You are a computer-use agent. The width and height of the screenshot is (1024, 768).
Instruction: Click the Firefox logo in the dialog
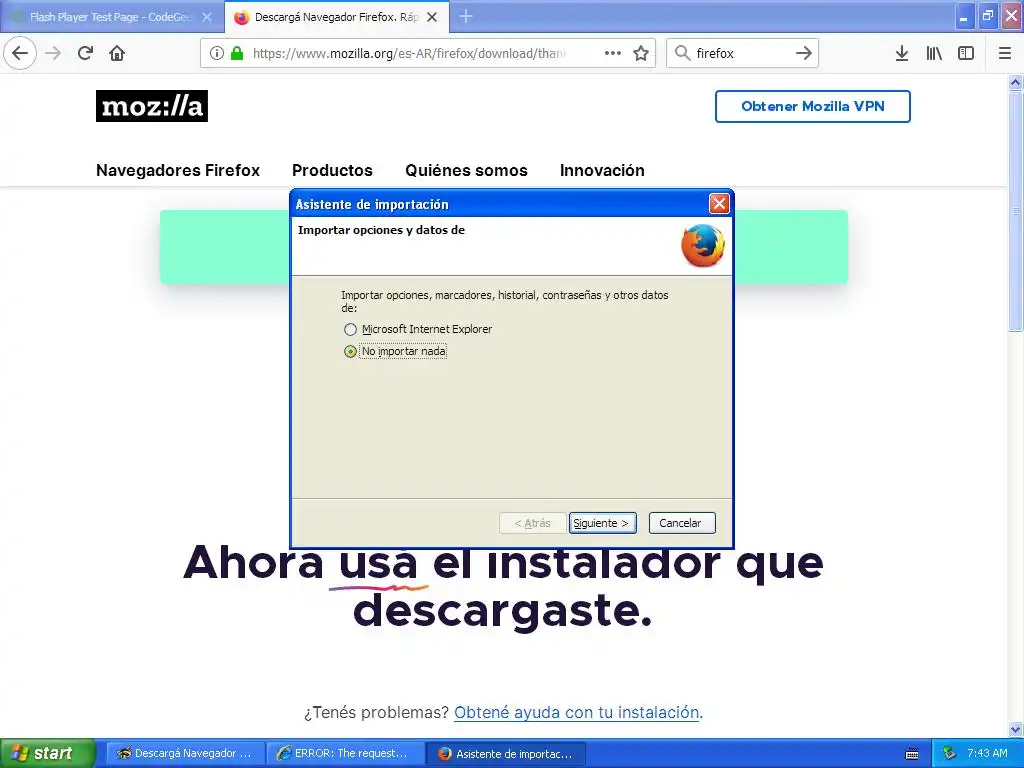[x=703, y=246]
